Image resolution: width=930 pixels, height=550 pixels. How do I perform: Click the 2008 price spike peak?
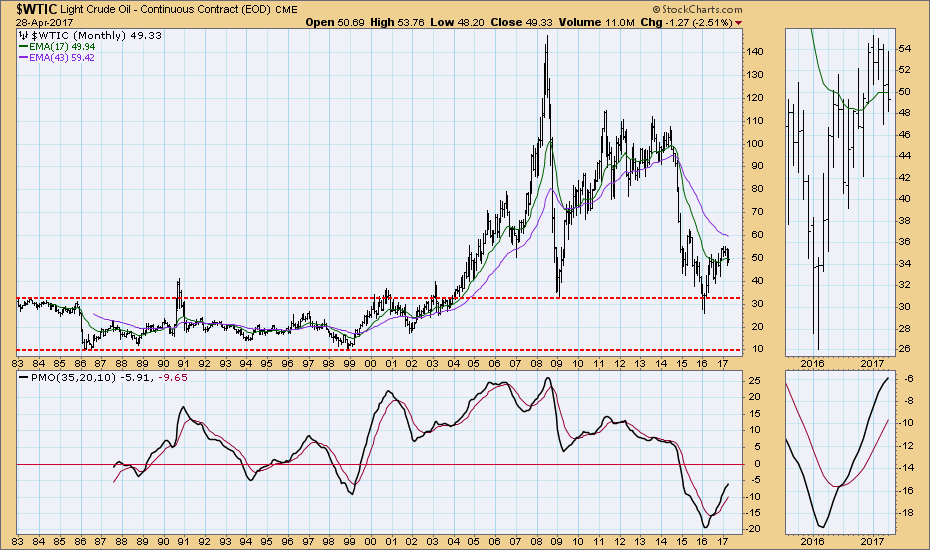pyautogui.click(x=546, y=38)
